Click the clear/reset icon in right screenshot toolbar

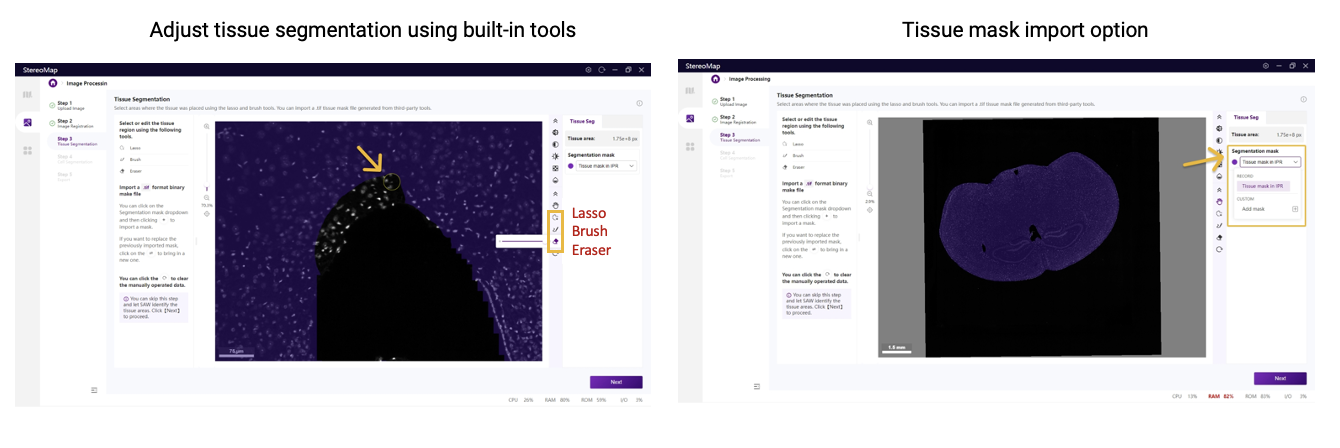(x=1219, y=250)
